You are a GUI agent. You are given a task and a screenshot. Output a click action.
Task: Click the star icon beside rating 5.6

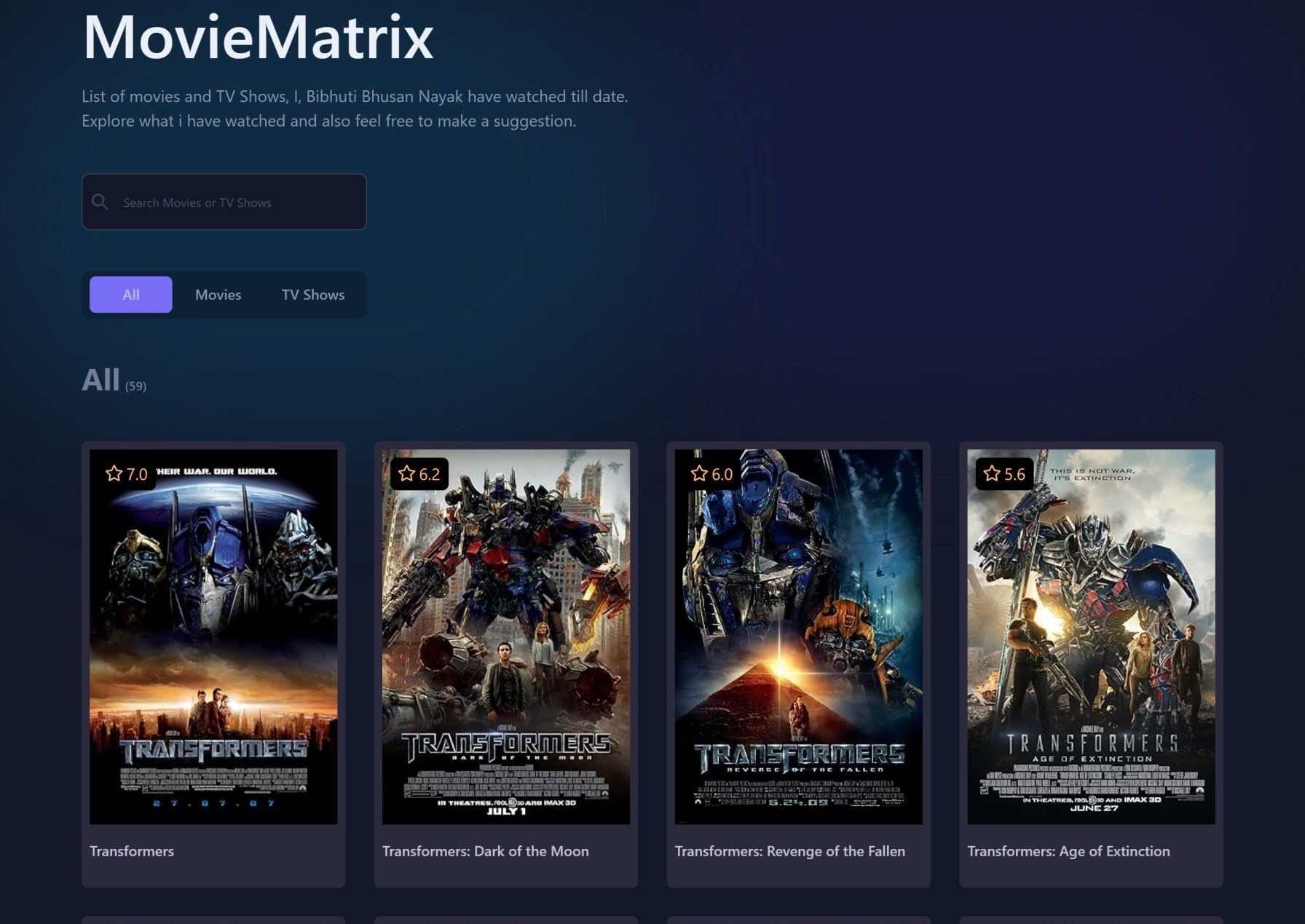point(992,474)
